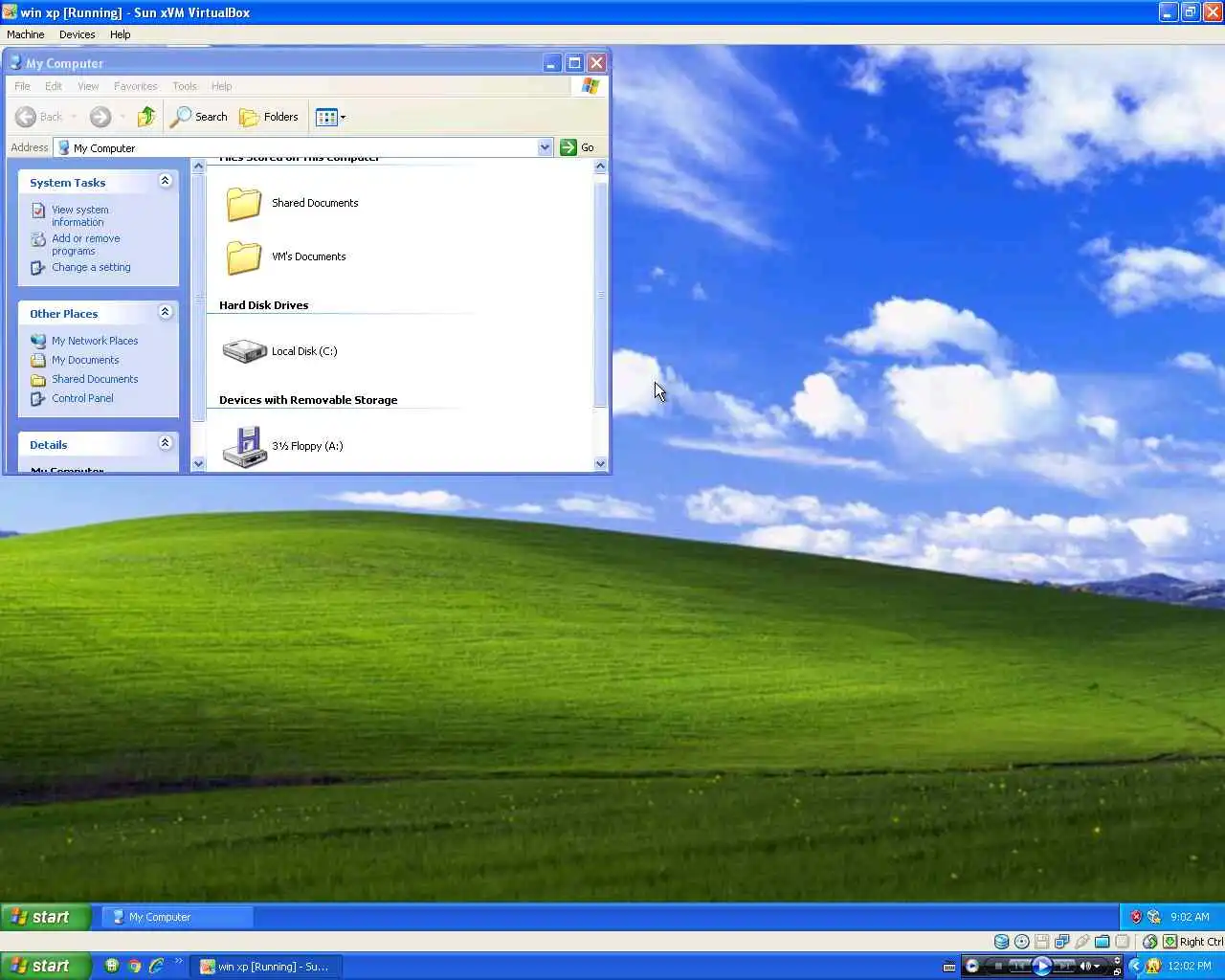1225x980 pixels.
Task: Click the guest tray icon beside 9:02 AM
Action: point(1154,917)
